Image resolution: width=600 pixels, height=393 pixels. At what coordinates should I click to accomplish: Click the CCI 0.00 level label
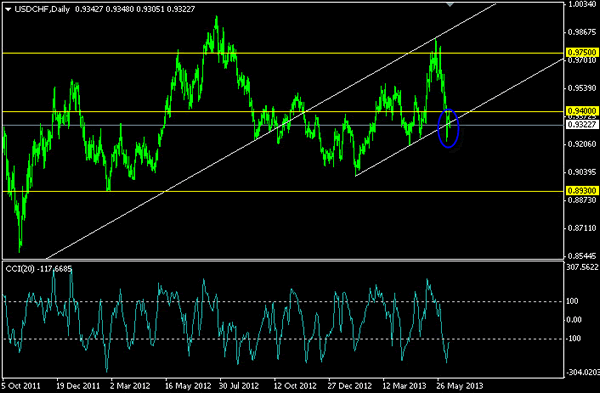(x=574, y=320)
